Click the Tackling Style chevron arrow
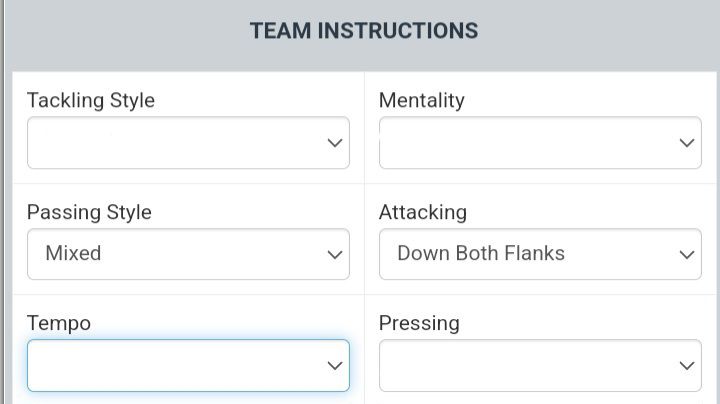 [335, 143]
